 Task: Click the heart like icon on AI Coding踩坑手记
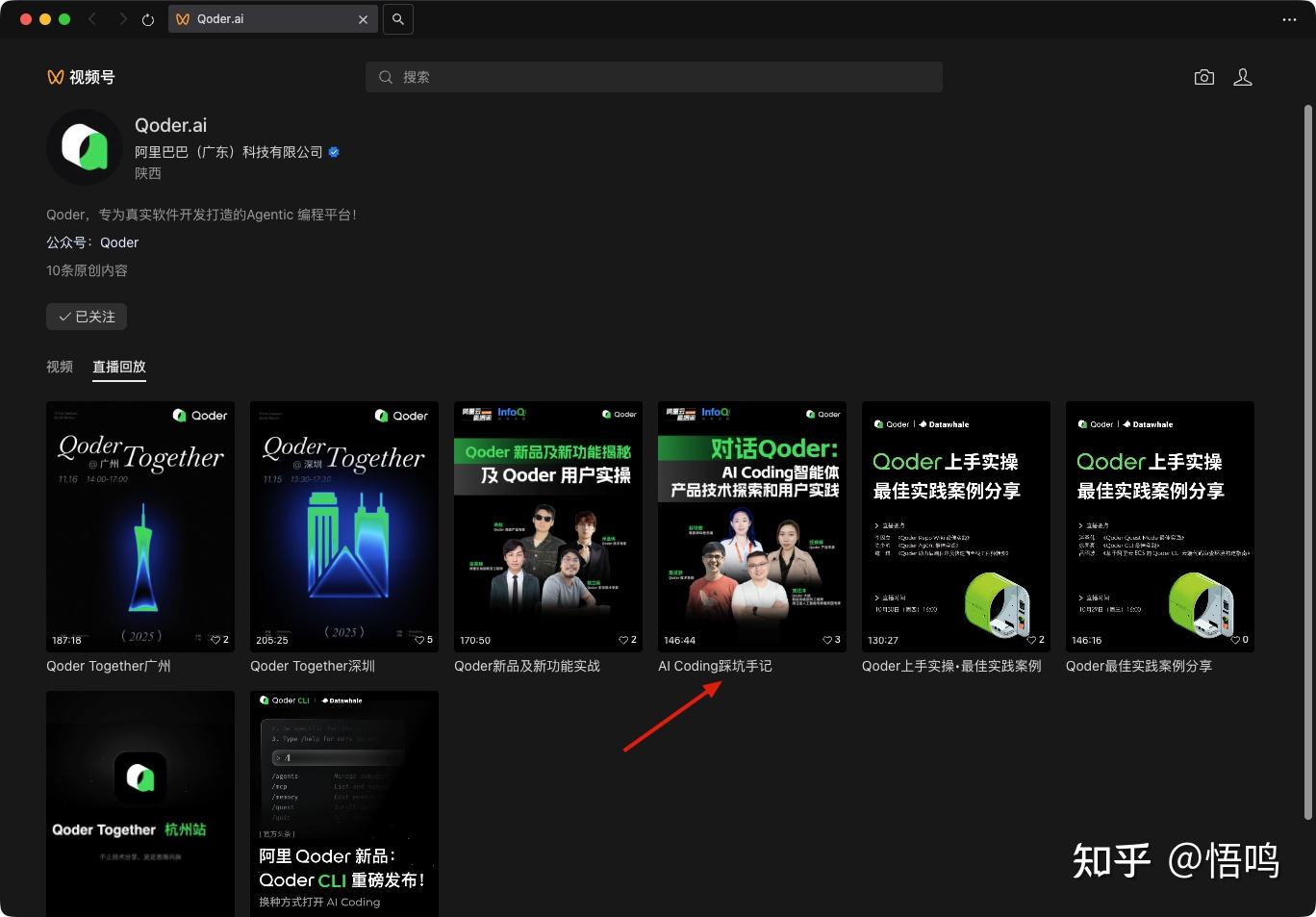(x=827, y=640)
